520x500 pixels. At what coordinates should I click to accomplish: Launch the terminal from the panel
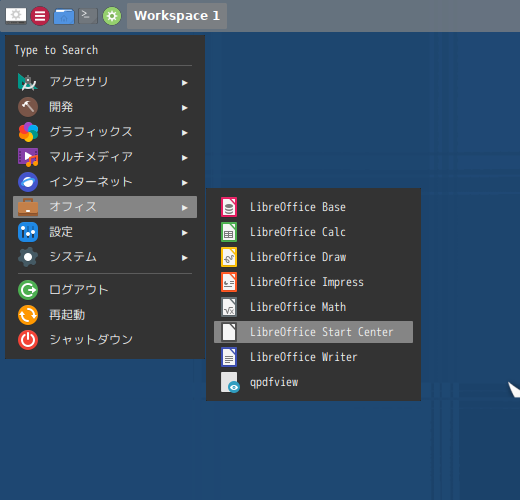pos(88,16)
